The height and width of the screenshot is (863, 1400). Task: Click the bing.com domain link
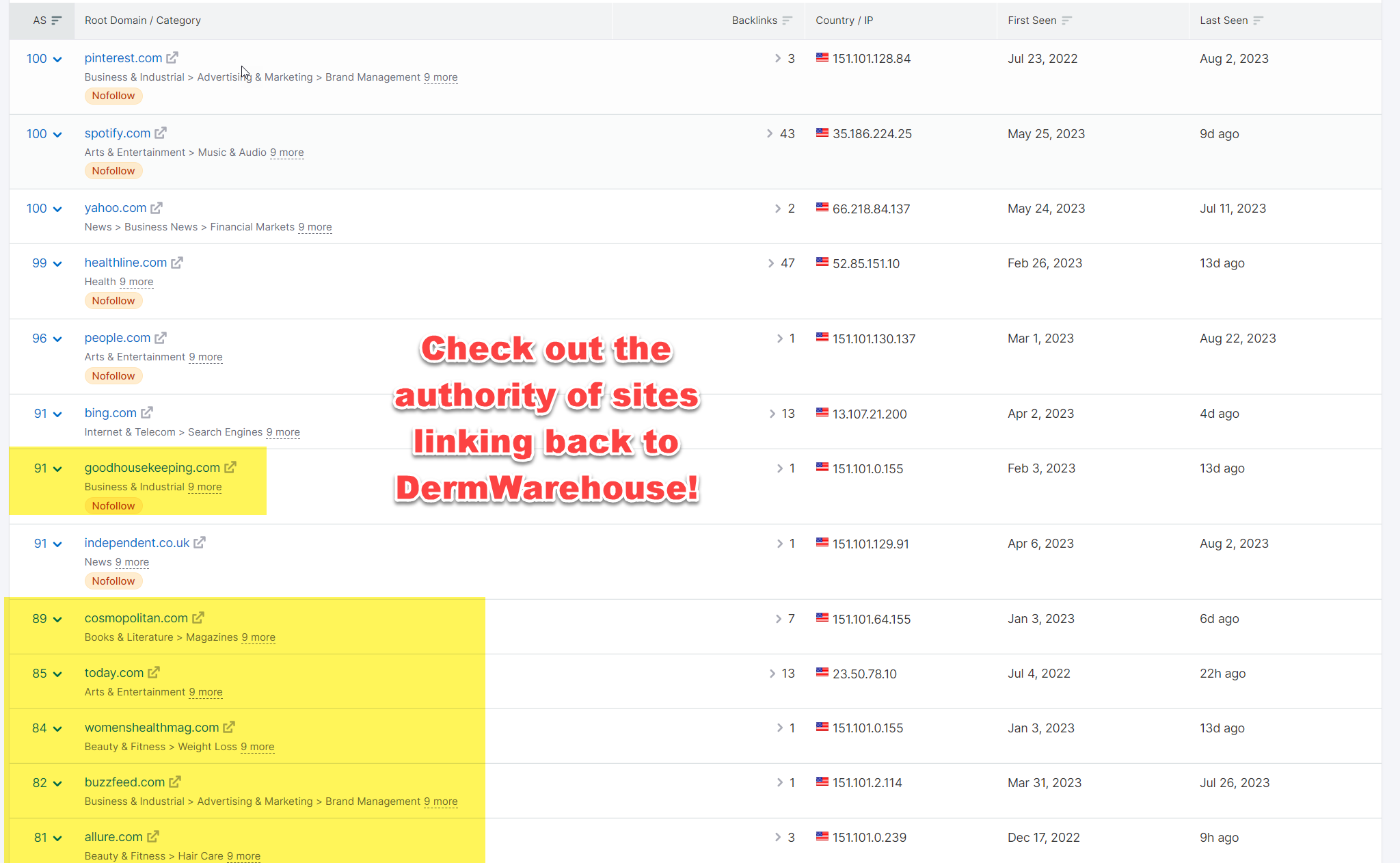(111, 413)
